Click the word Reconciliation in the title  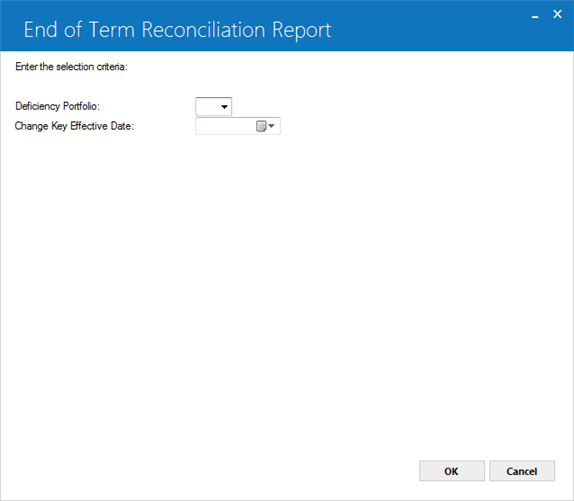click(x=204, y=30)
